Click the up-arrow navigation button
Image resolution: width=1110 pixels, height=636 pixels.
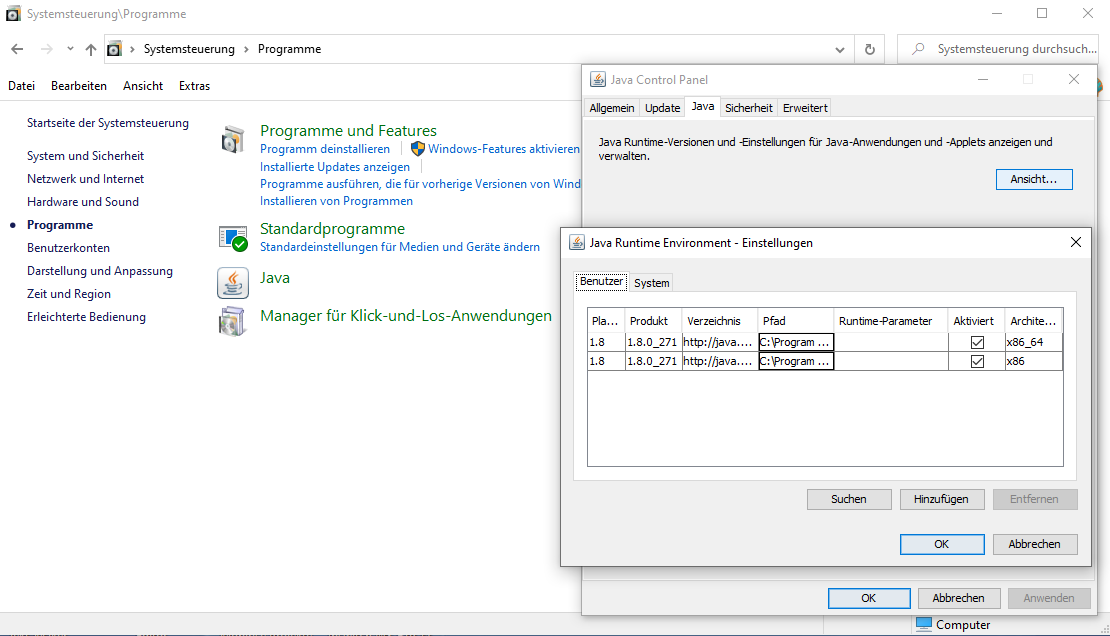click(91, 49)
